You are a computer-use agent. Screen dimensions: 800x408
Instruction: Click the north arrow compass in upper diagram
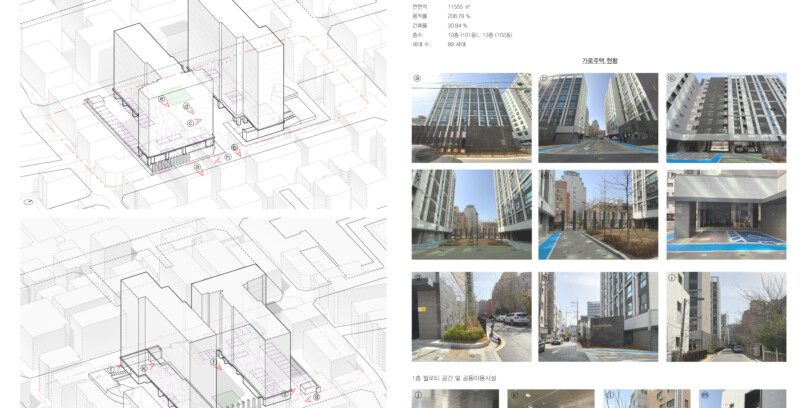(x=29, y=202)
